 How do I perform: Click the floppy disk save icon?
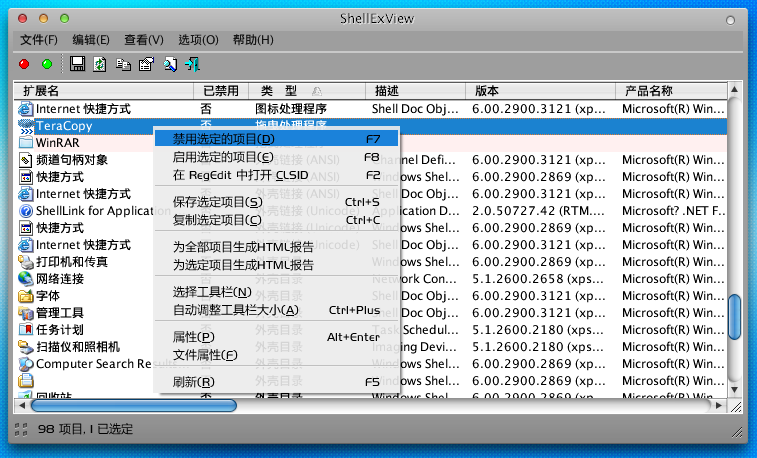[77, 64]
